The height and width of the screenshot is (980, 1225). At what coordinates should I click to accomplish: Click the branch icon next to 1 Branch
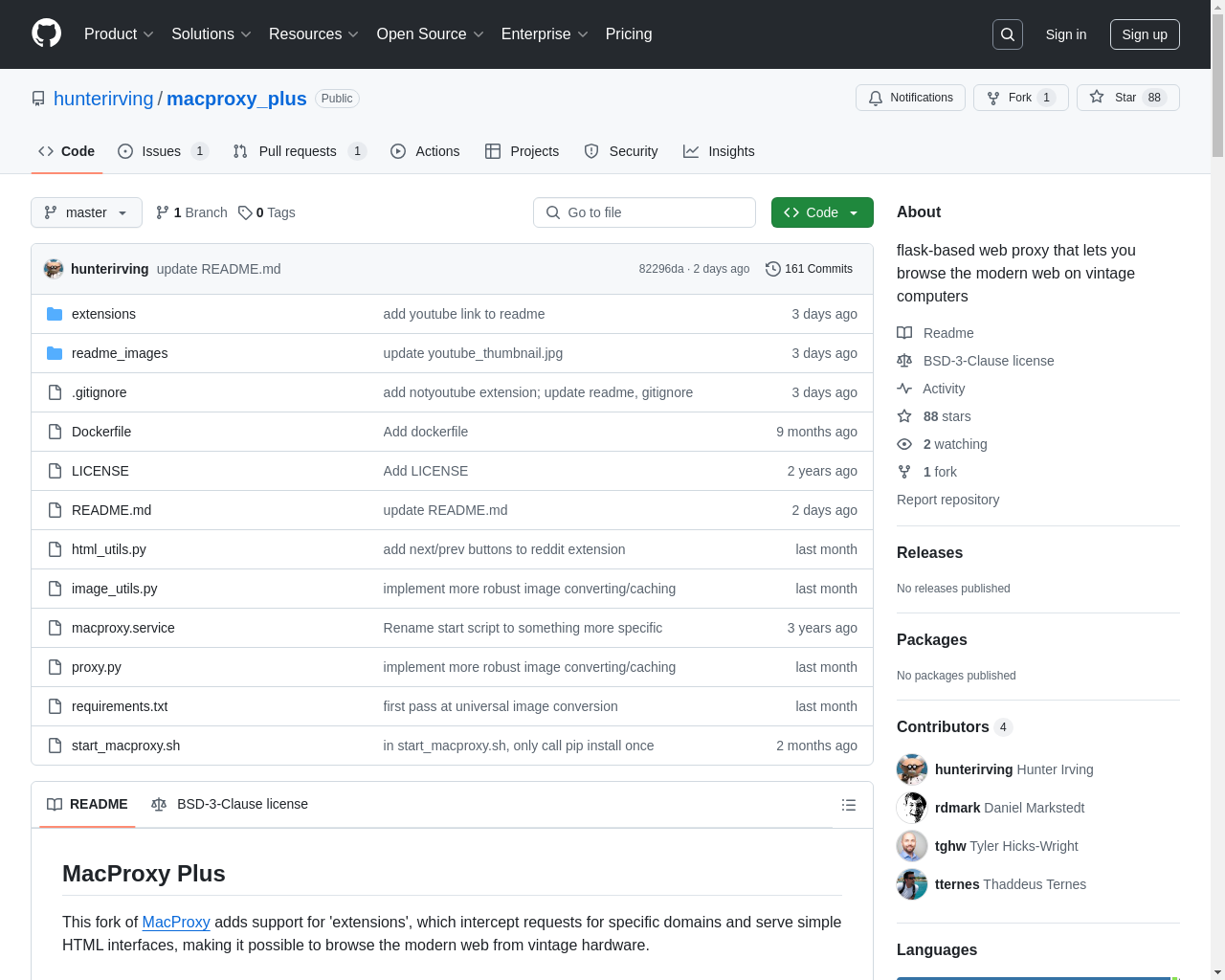[163, 212]
